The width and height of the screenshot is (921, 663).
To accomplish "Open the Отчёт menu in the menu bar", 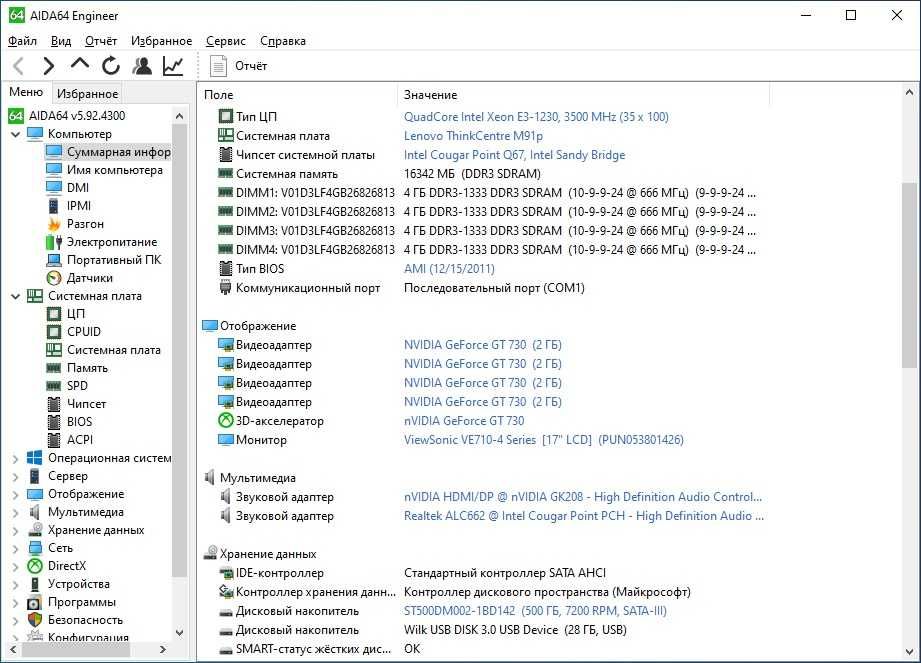I will [x=100, y=41].
